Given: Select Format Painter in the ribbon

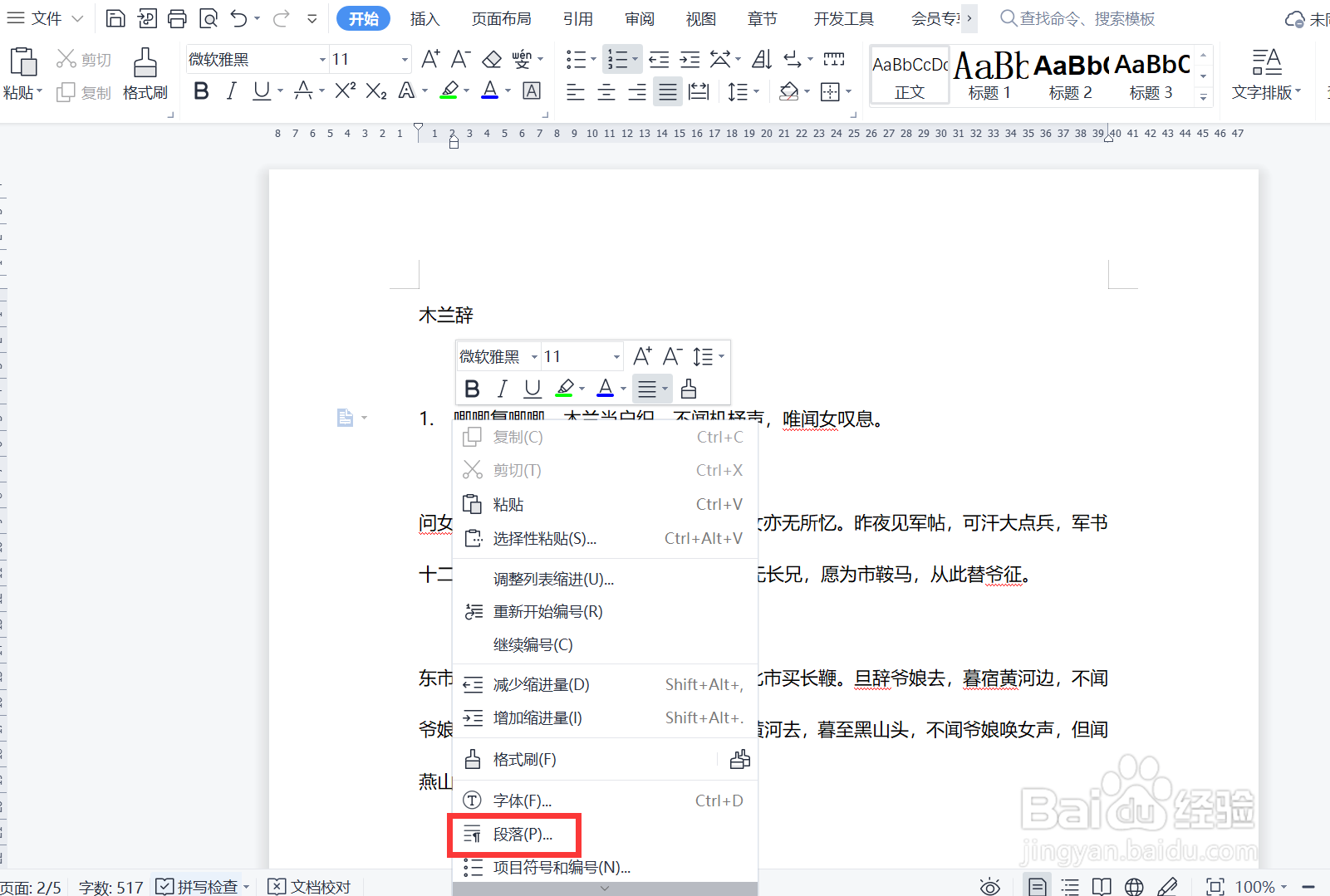Looking at the screenshot, I should coord(145,73).
